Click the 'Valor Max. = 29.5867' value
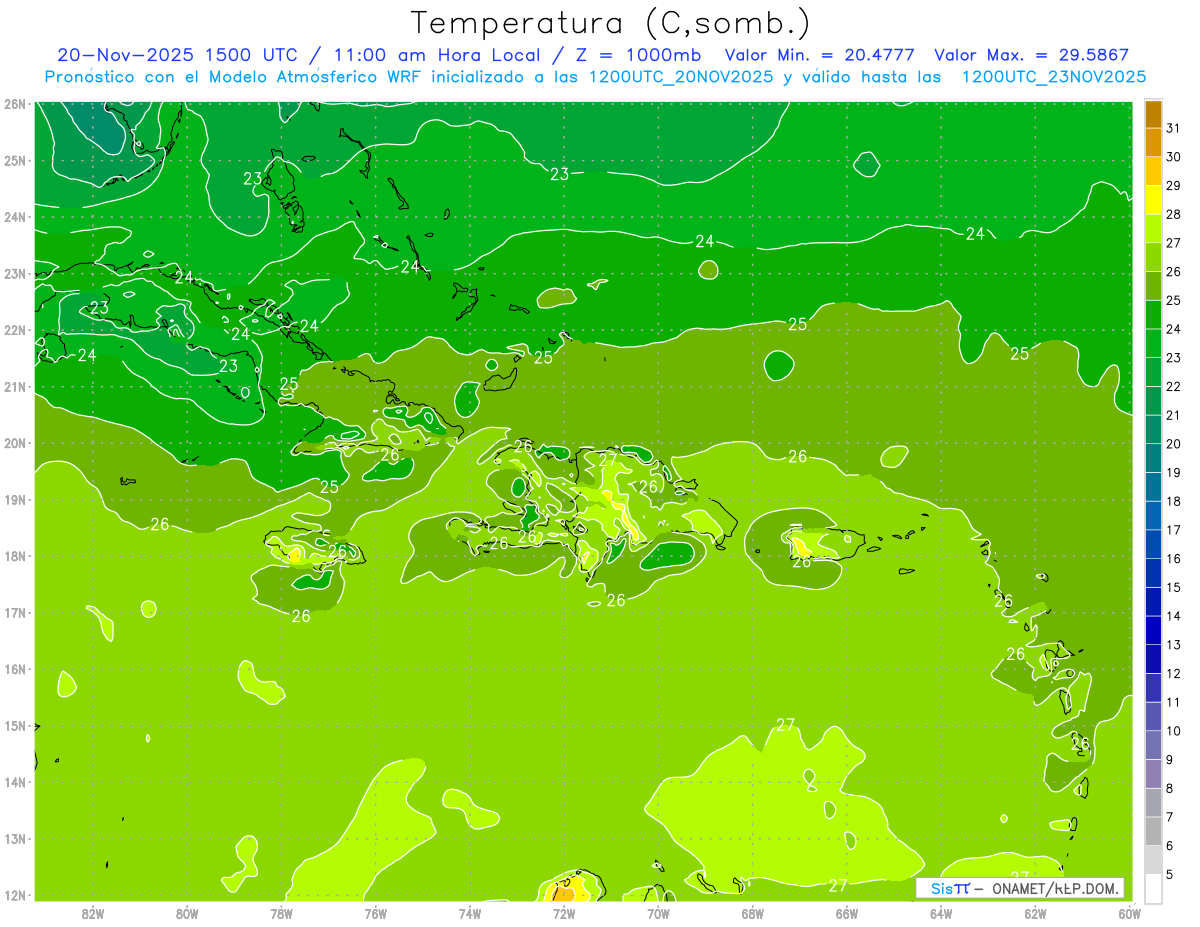 [1031, 55]
